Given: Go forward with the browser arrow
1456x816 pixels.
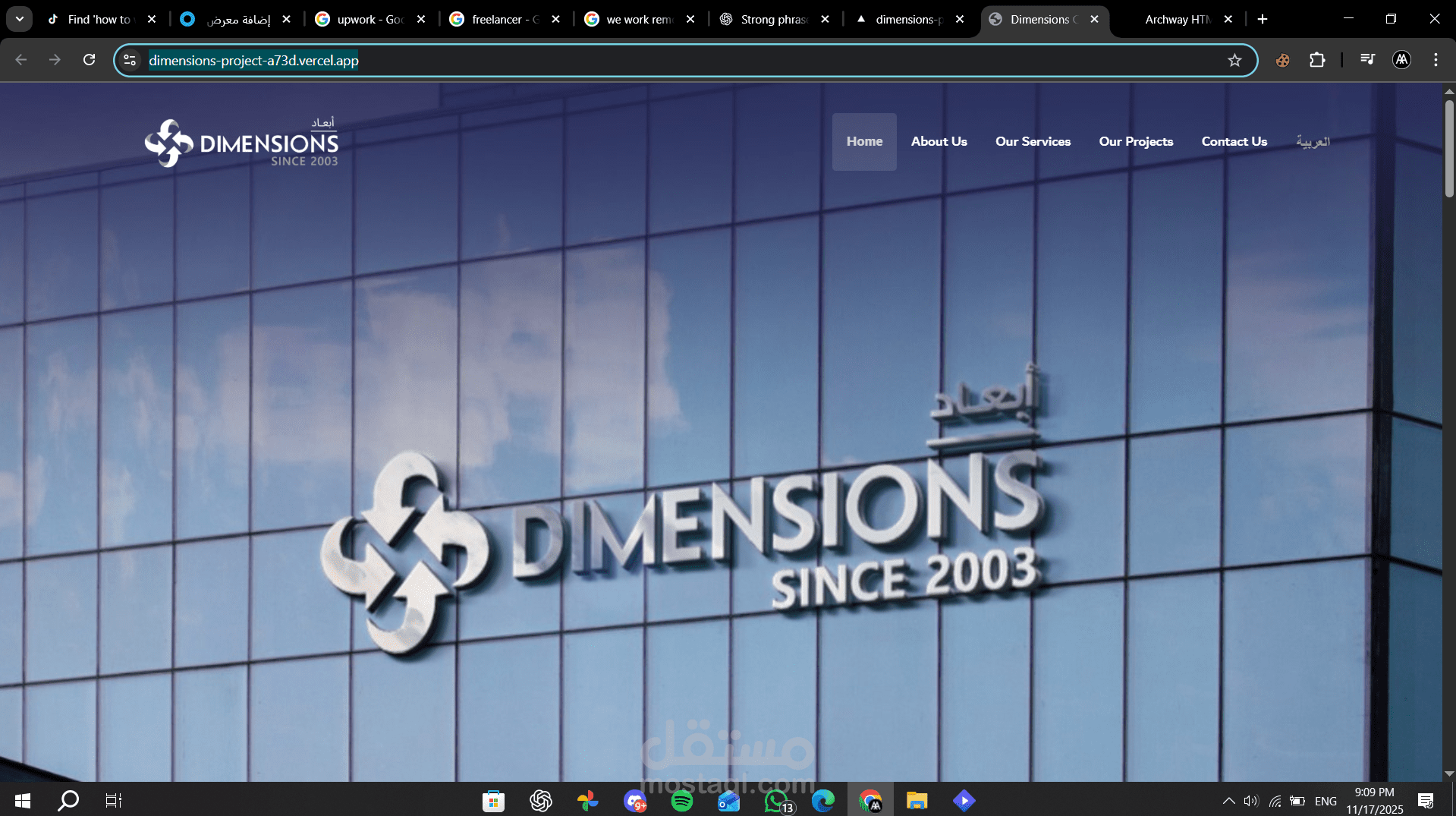Looking at the screenshot, I should [x=55, y=60].
